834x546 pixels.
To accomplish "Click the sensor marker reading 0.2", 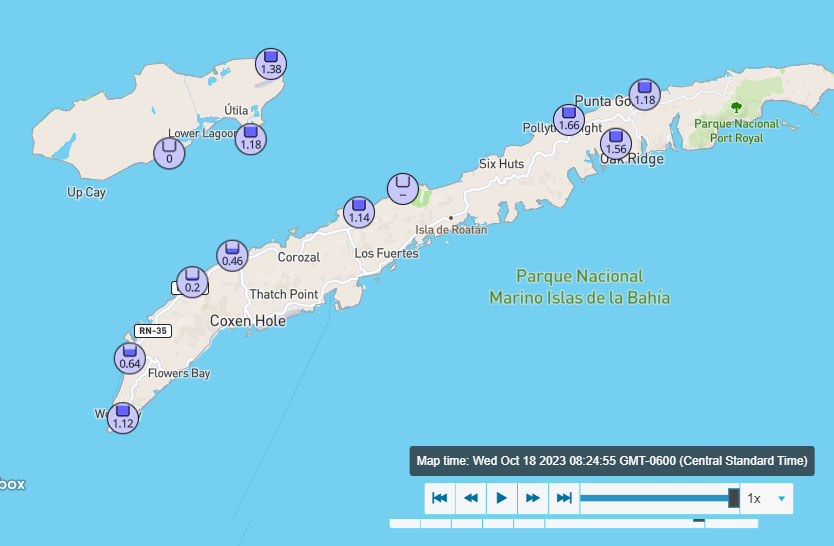I will 192,282.
